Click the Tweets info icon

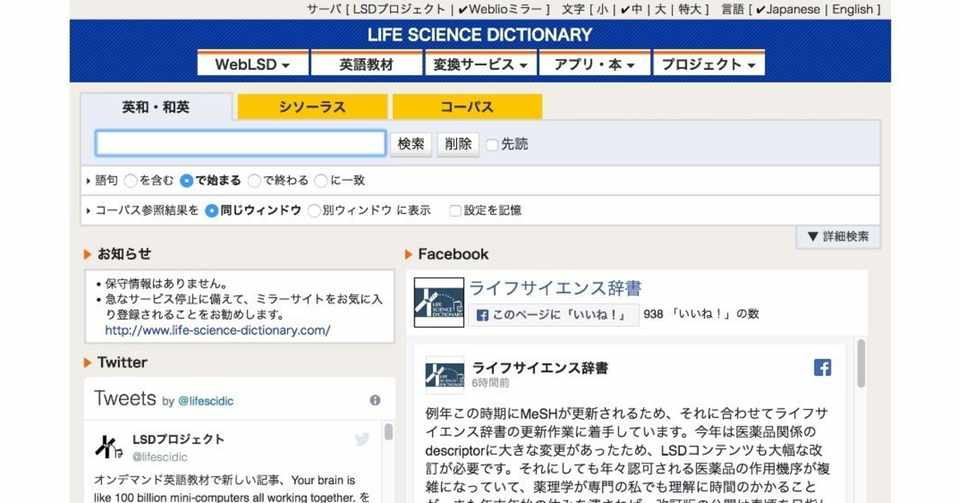coord(375,400)
